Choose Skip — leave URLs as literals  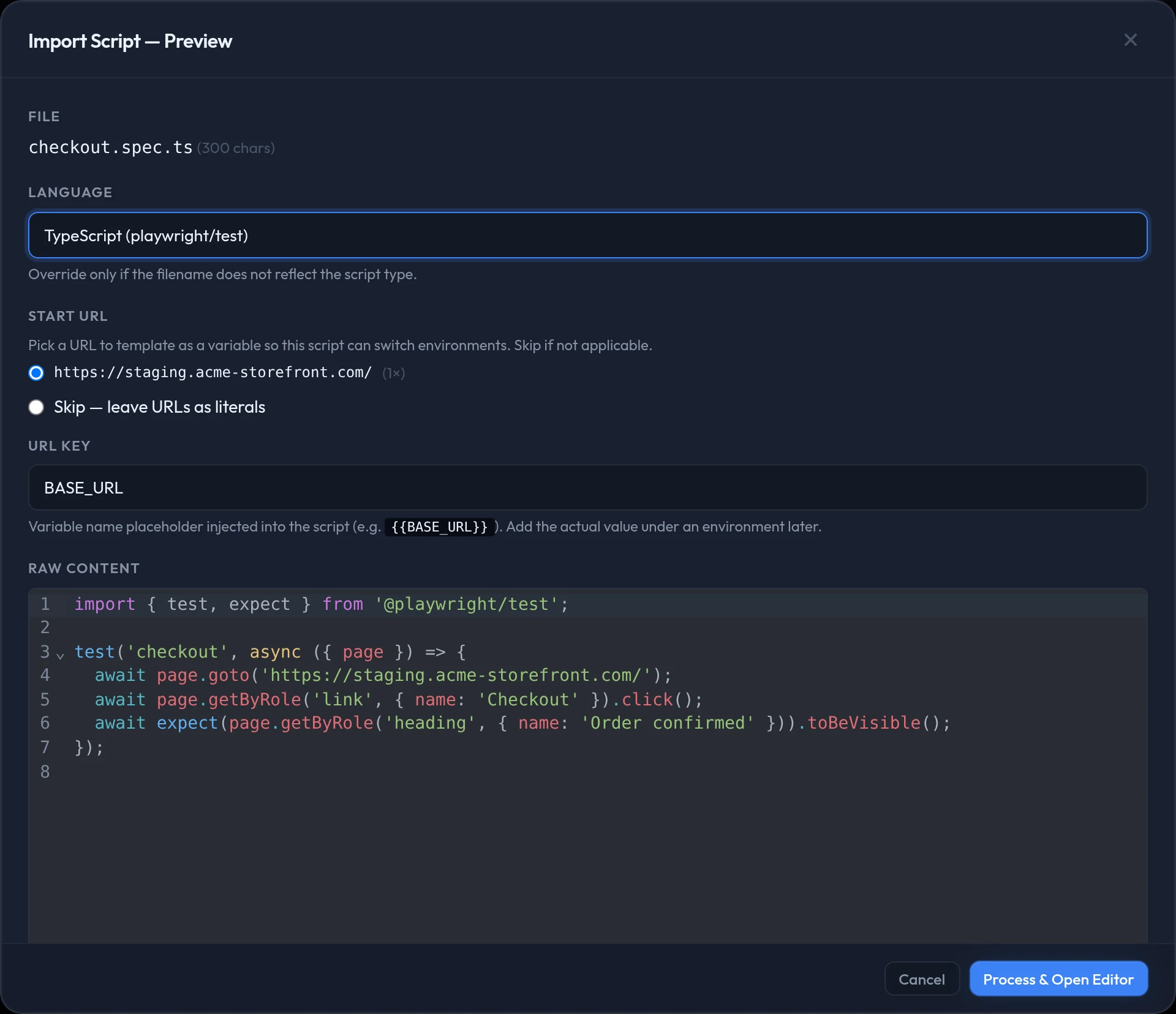[36, 407]
